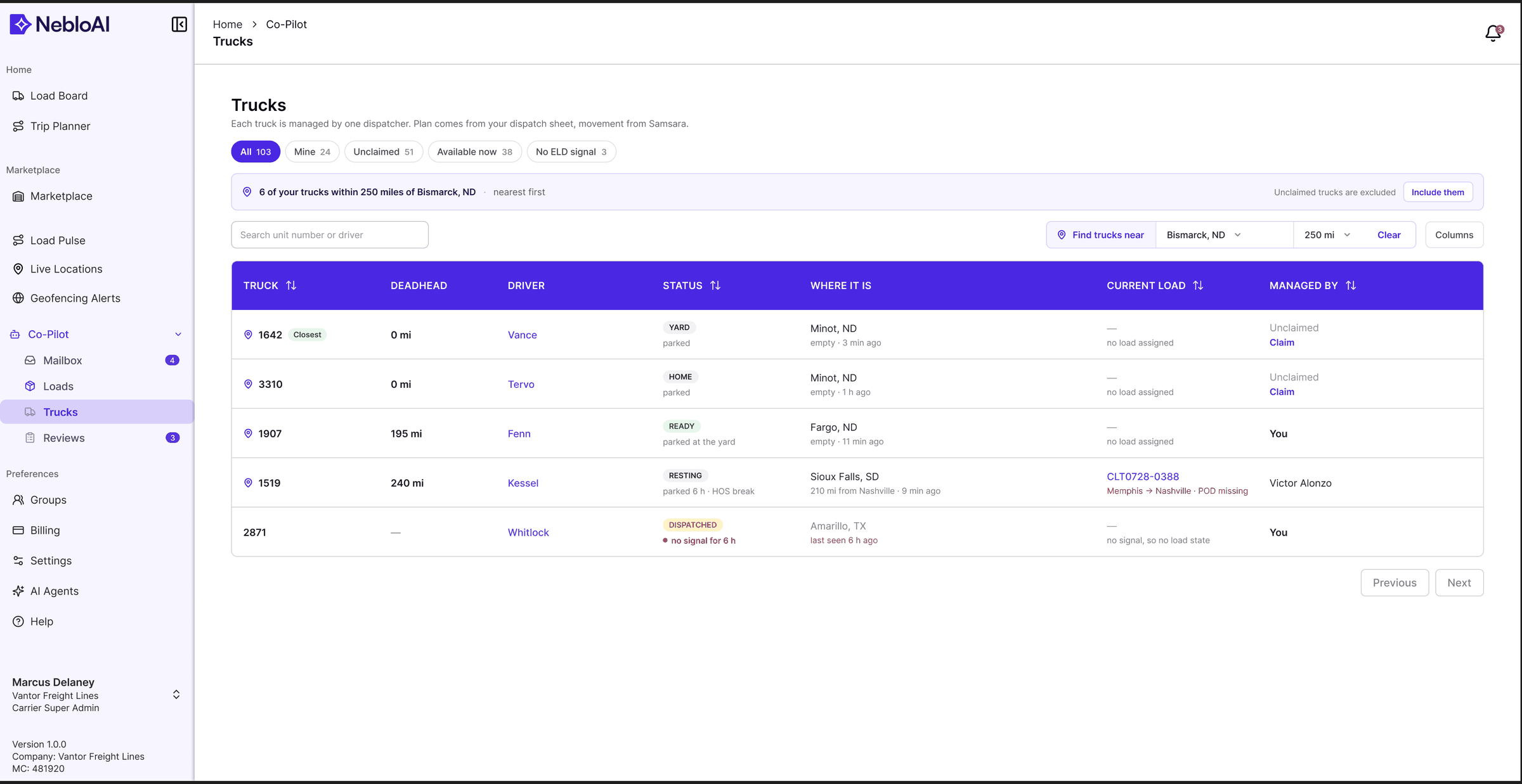The width and height of the screenshot is (1522, 784).
Task: Open the notifications bell
Action: pyautogui.click(x=1493, y=32)
